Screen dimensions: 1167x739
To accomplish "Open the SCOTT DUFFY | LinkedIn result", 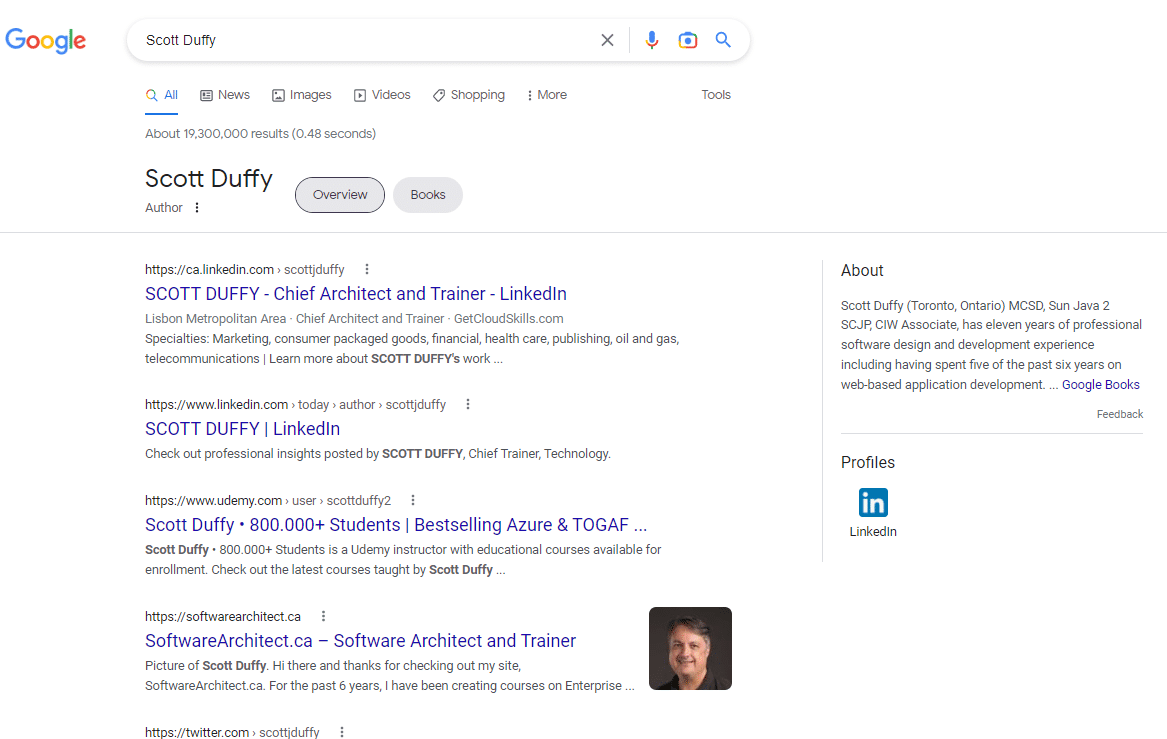I will (243, 429).
